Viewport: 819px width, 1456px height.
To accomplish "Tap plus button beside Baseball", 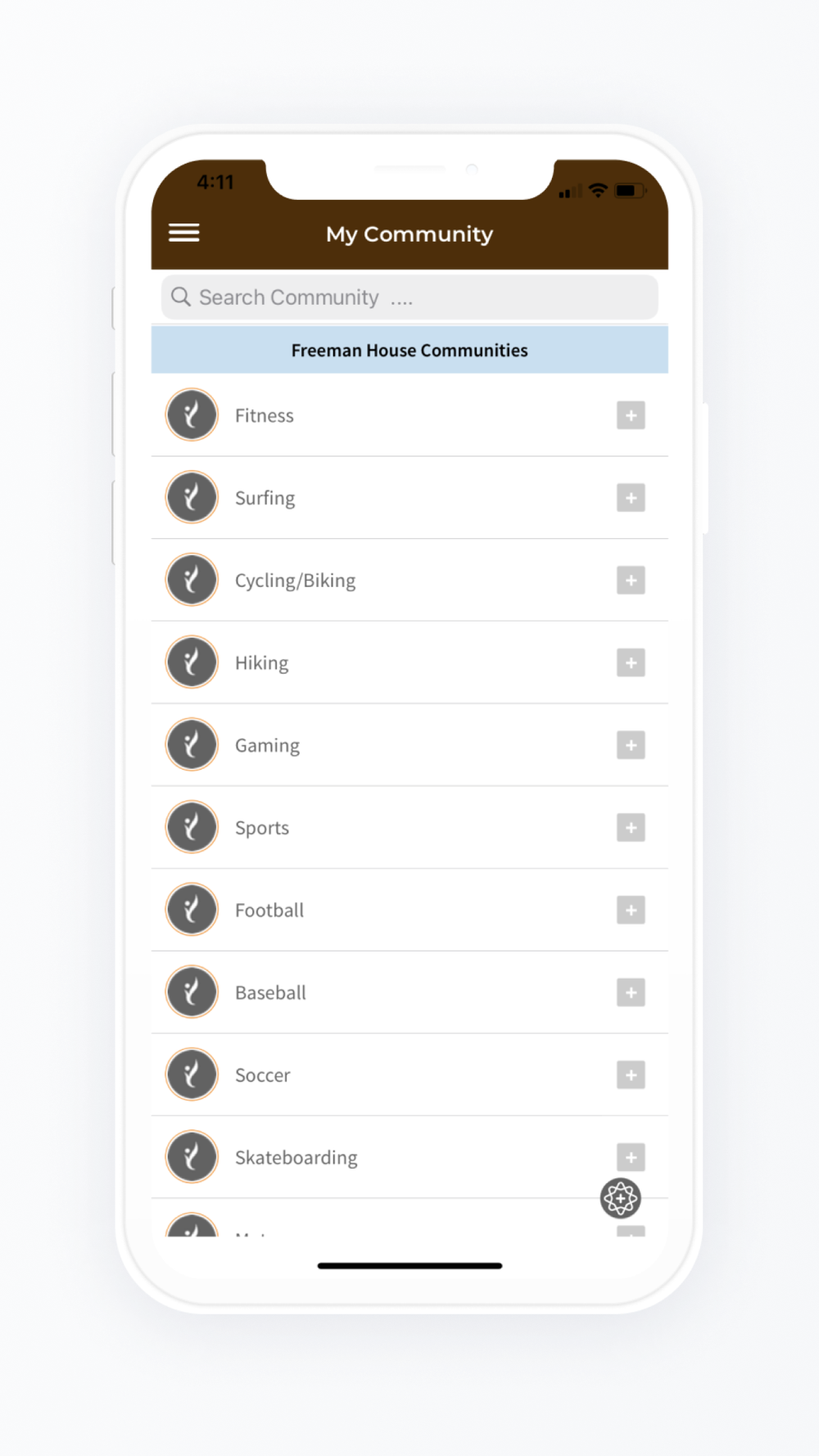I will pos(631,993).
